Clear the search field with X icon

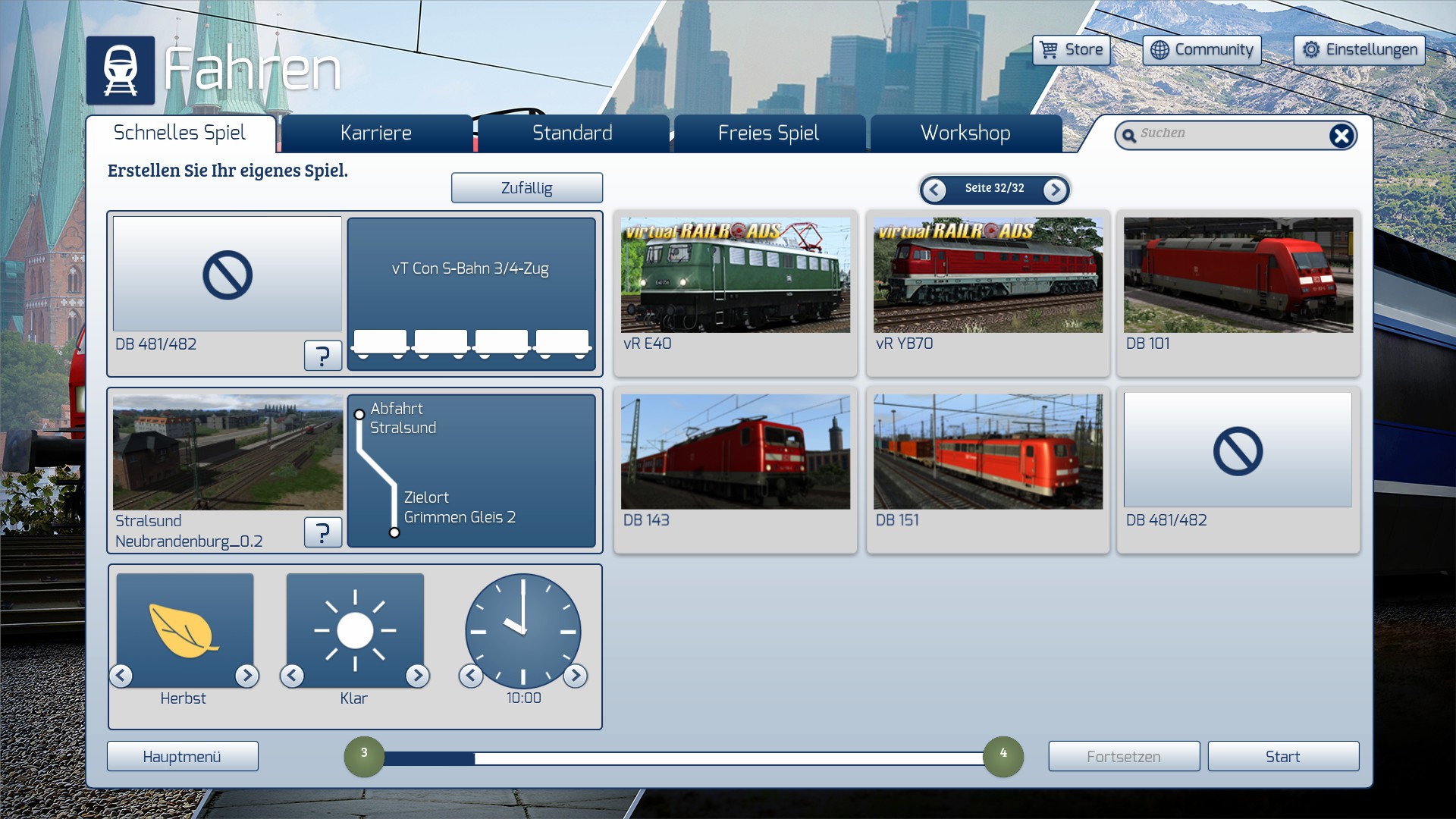[1341, 136]
